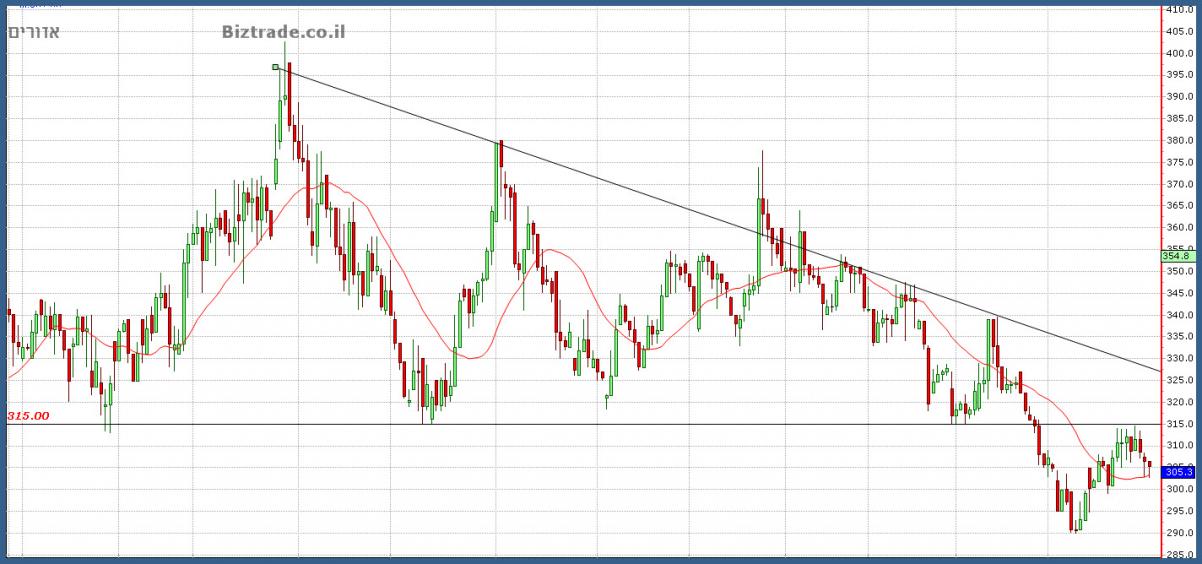Click the 400 label on price axis

(1176, 53)
